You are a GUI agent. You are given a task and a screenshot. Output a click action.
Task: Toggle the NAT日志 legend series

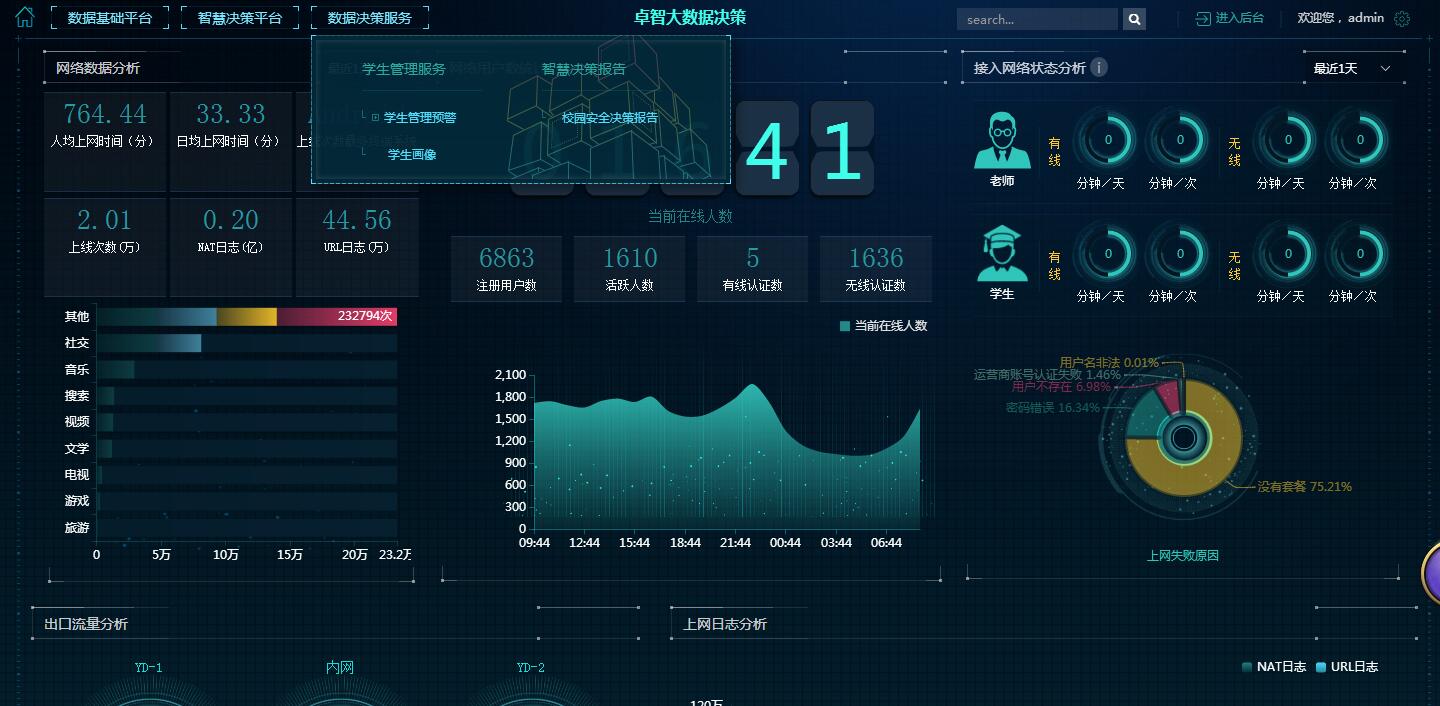pyautogui.click(x=1273, y=667)
